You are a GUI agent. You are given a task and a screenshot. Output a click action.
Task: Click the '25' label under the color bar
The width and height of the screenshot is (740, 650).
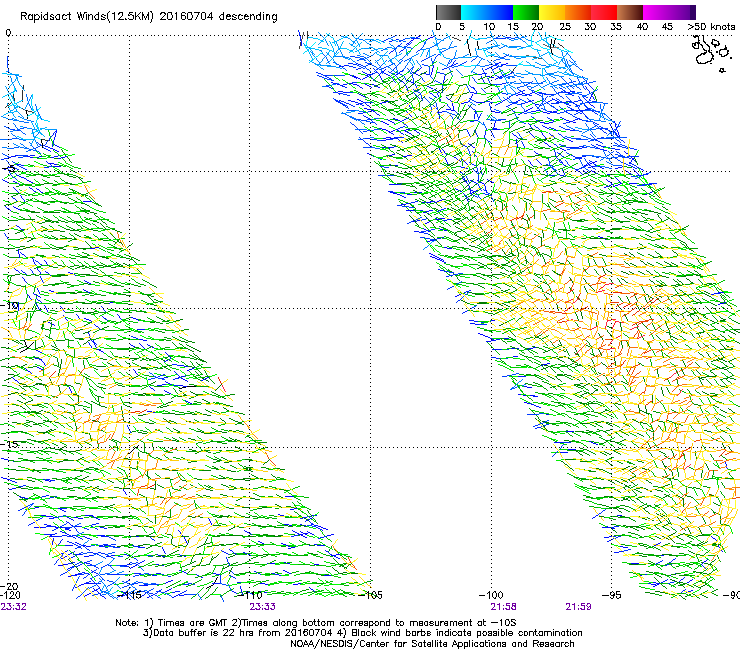coord(565,27)
